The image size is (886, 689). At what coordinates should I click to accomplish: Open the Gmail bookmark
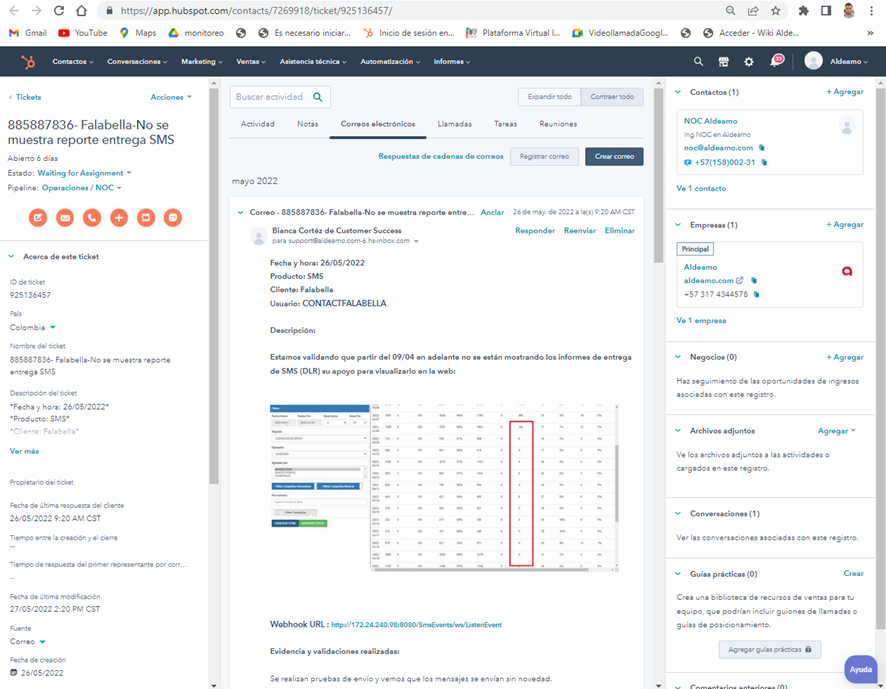(28, 33)
